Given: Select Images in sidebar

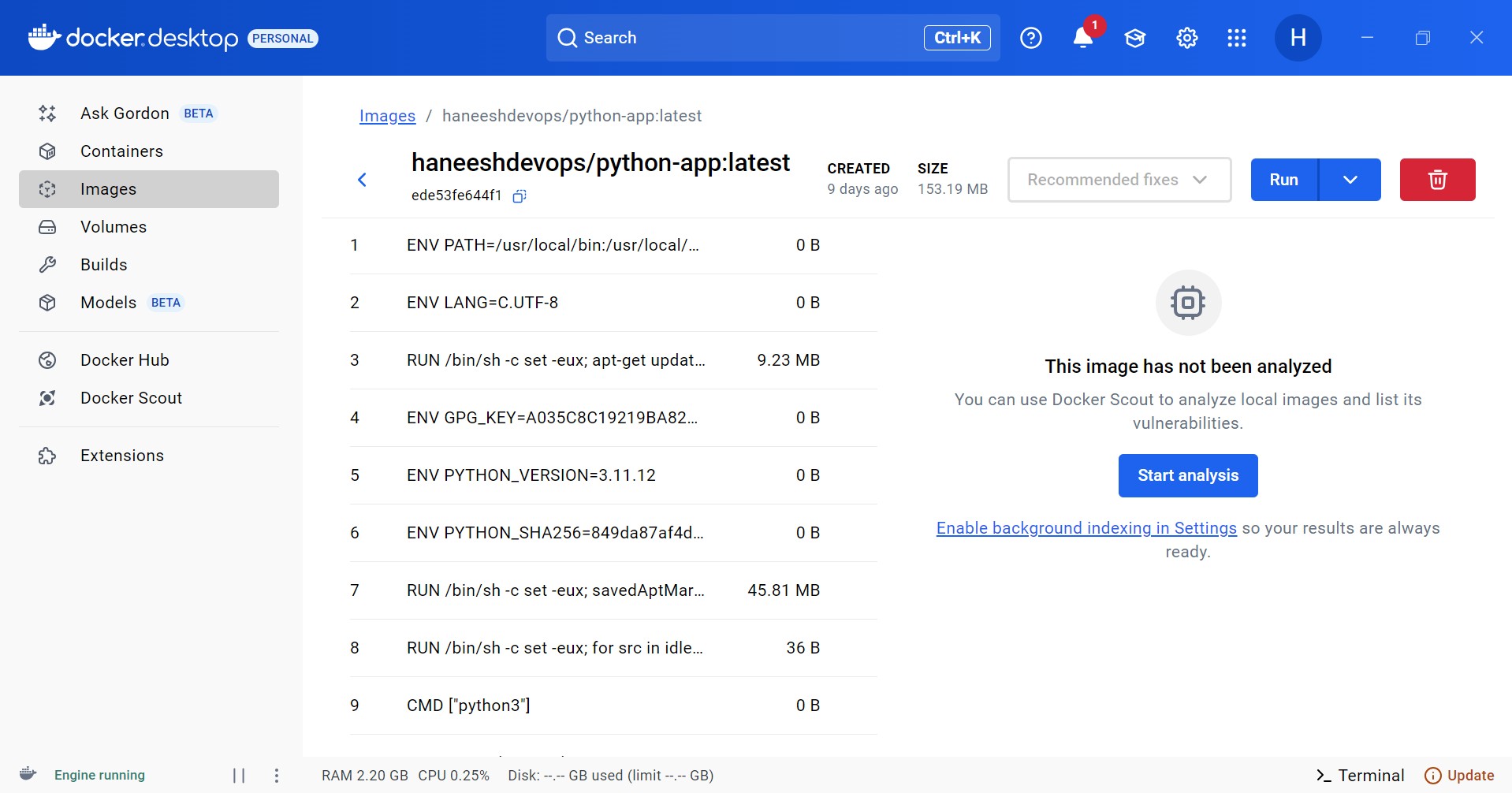Looking at the screenshot, I should click(x=149, y=189).
